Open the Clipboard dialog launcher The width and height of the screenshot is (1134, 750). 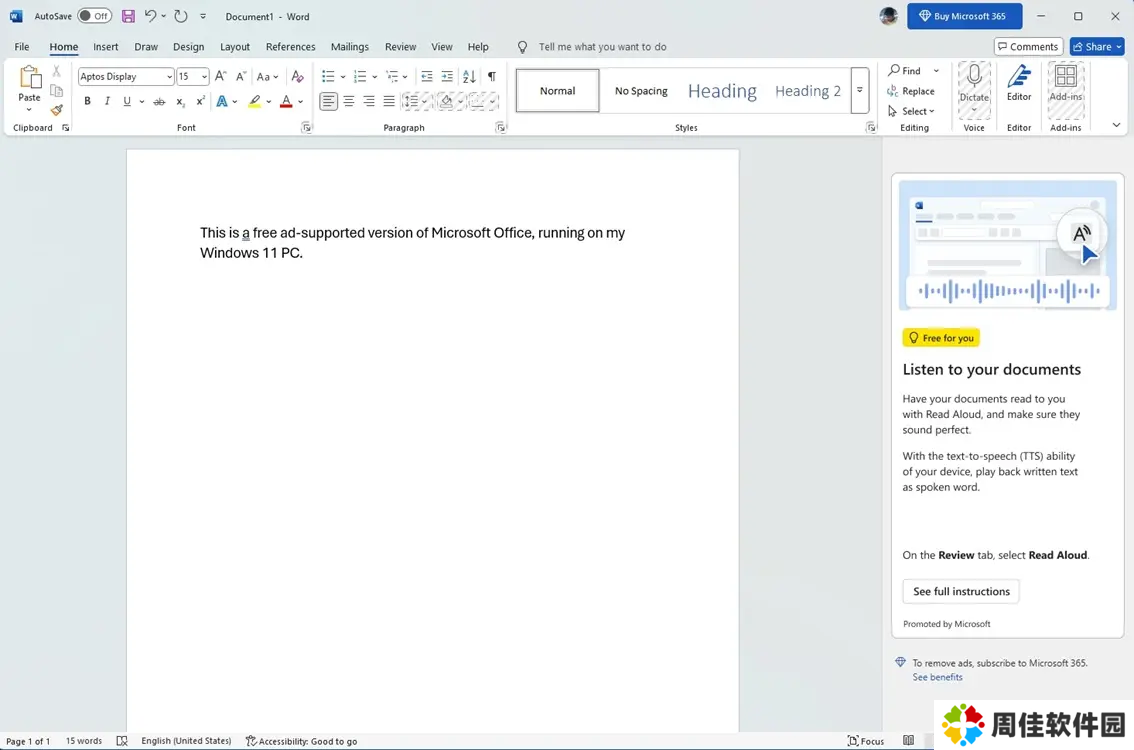(66, 128)
